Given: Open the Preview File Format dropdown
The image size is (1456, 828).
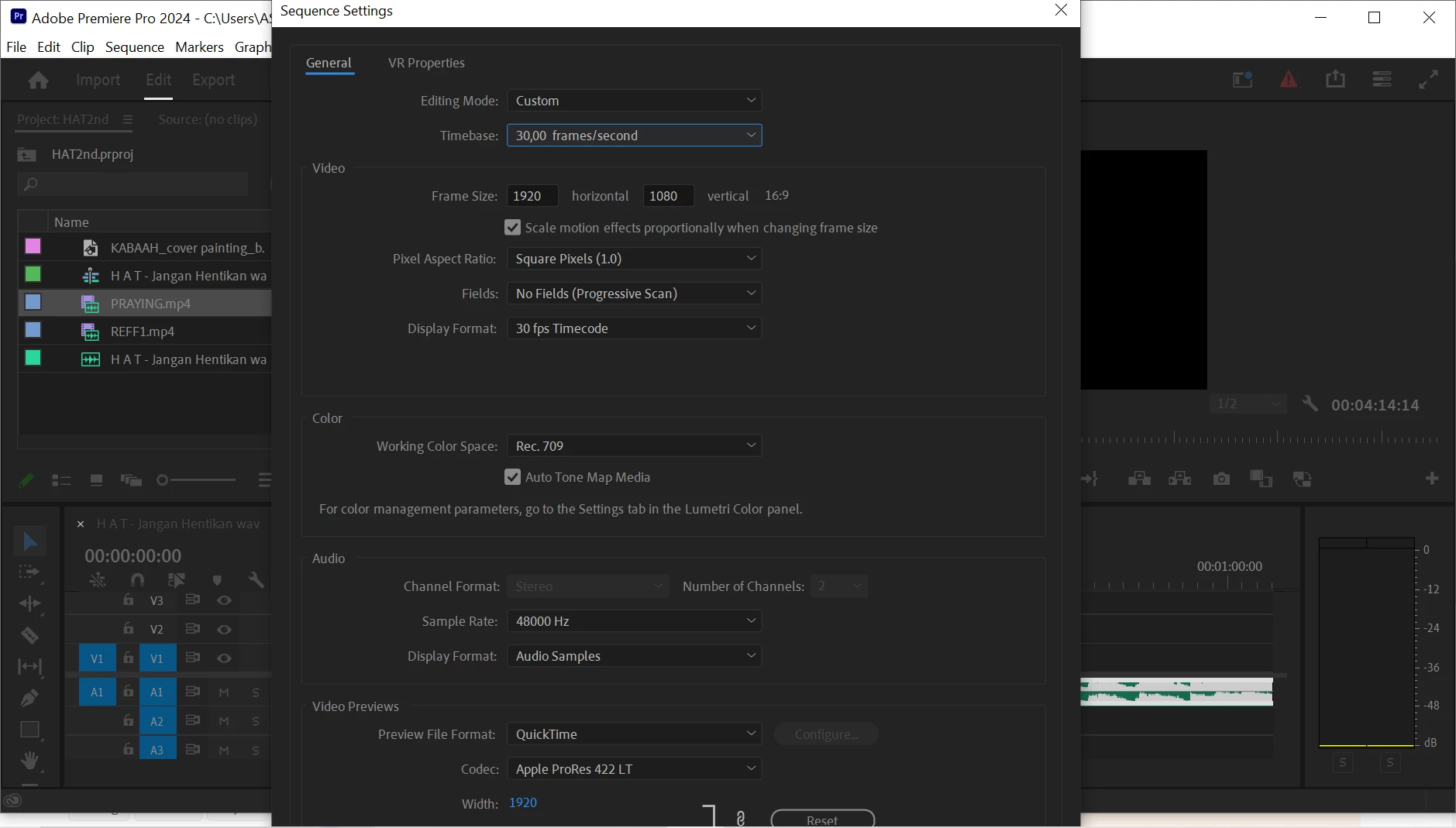Looking at the screenshot, I should pyautogui.click(x=634, y=734).
